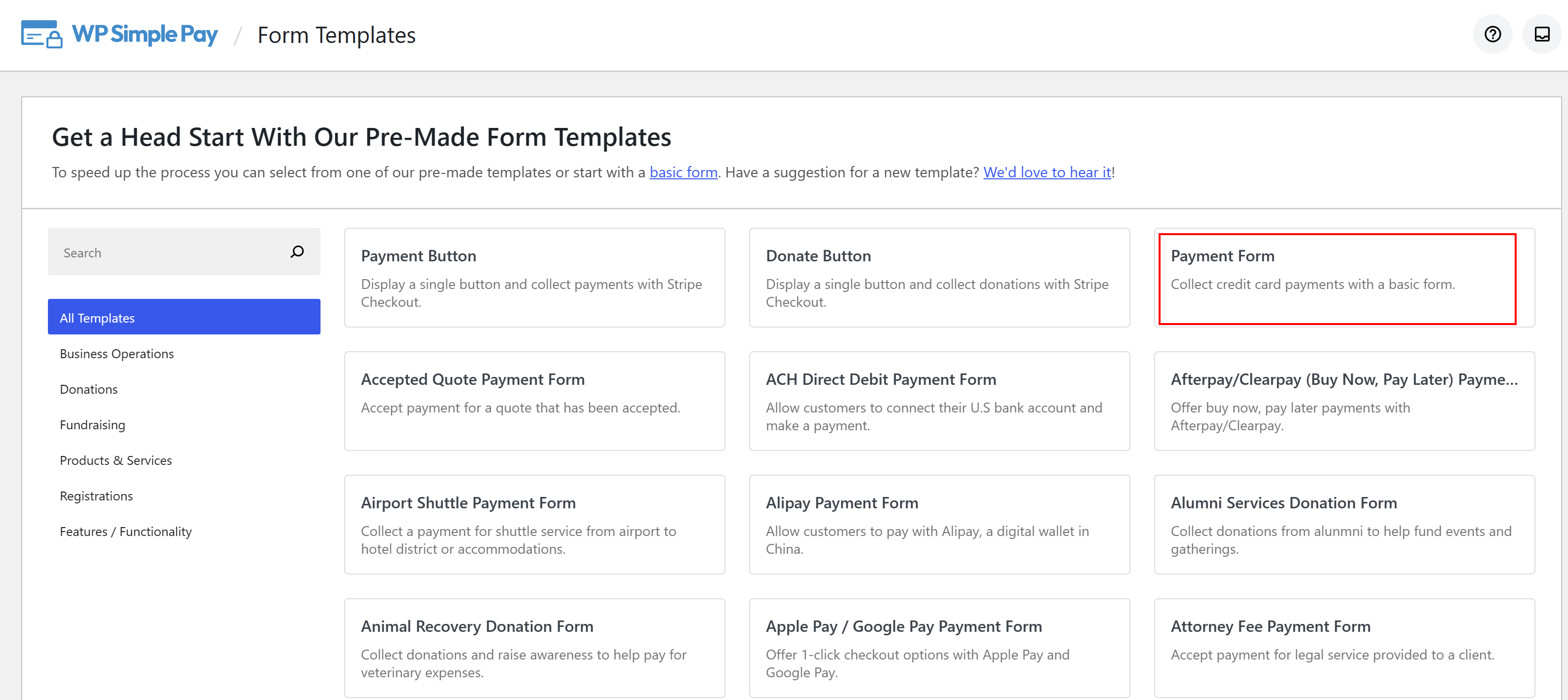Viewport: 1568px width, 700px height.
Task: Open the help question mark icon
Action: coord(1492,35)
